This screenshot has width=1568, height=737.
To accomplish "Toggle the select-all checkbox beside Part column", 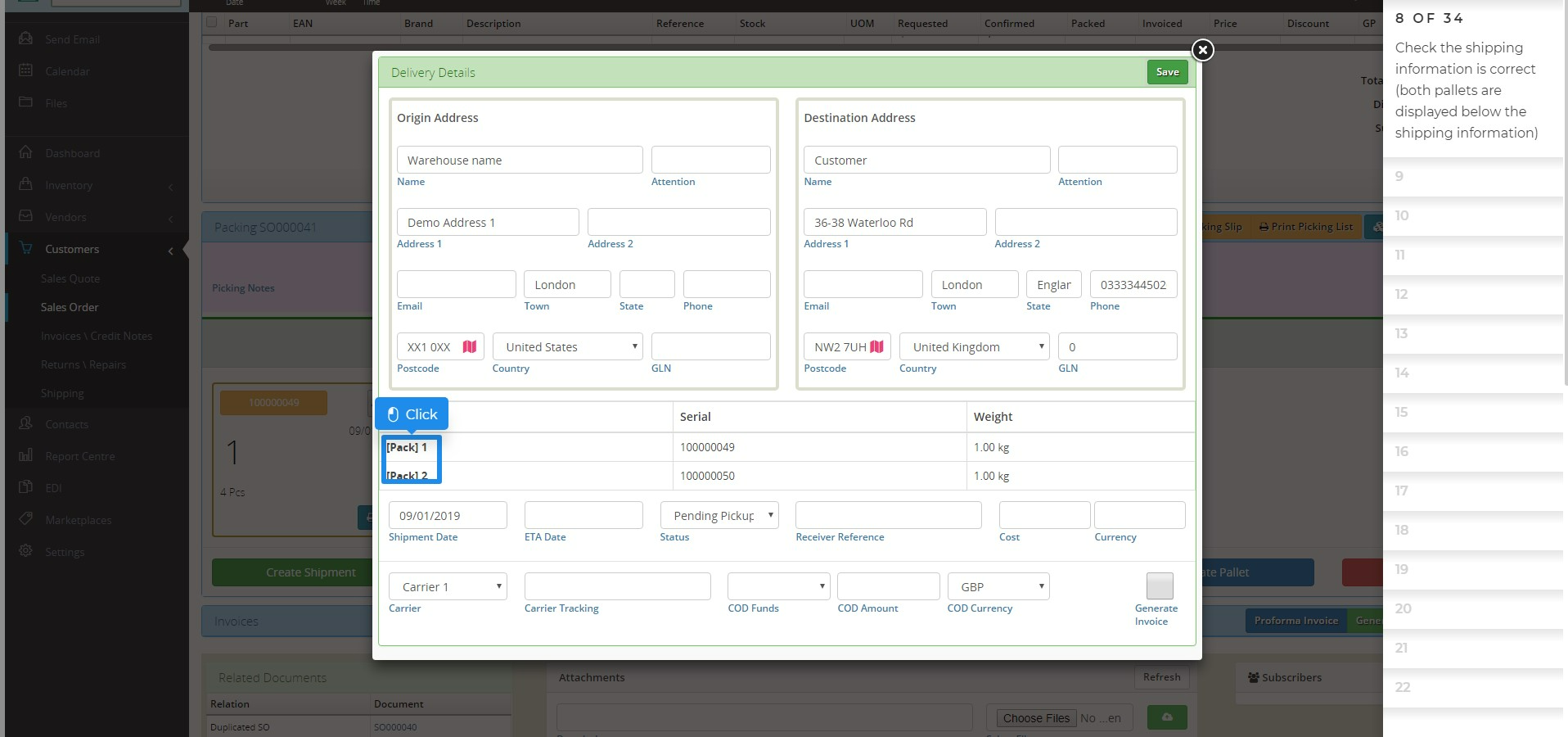I will pyautogui.click(x=212, y=22).
